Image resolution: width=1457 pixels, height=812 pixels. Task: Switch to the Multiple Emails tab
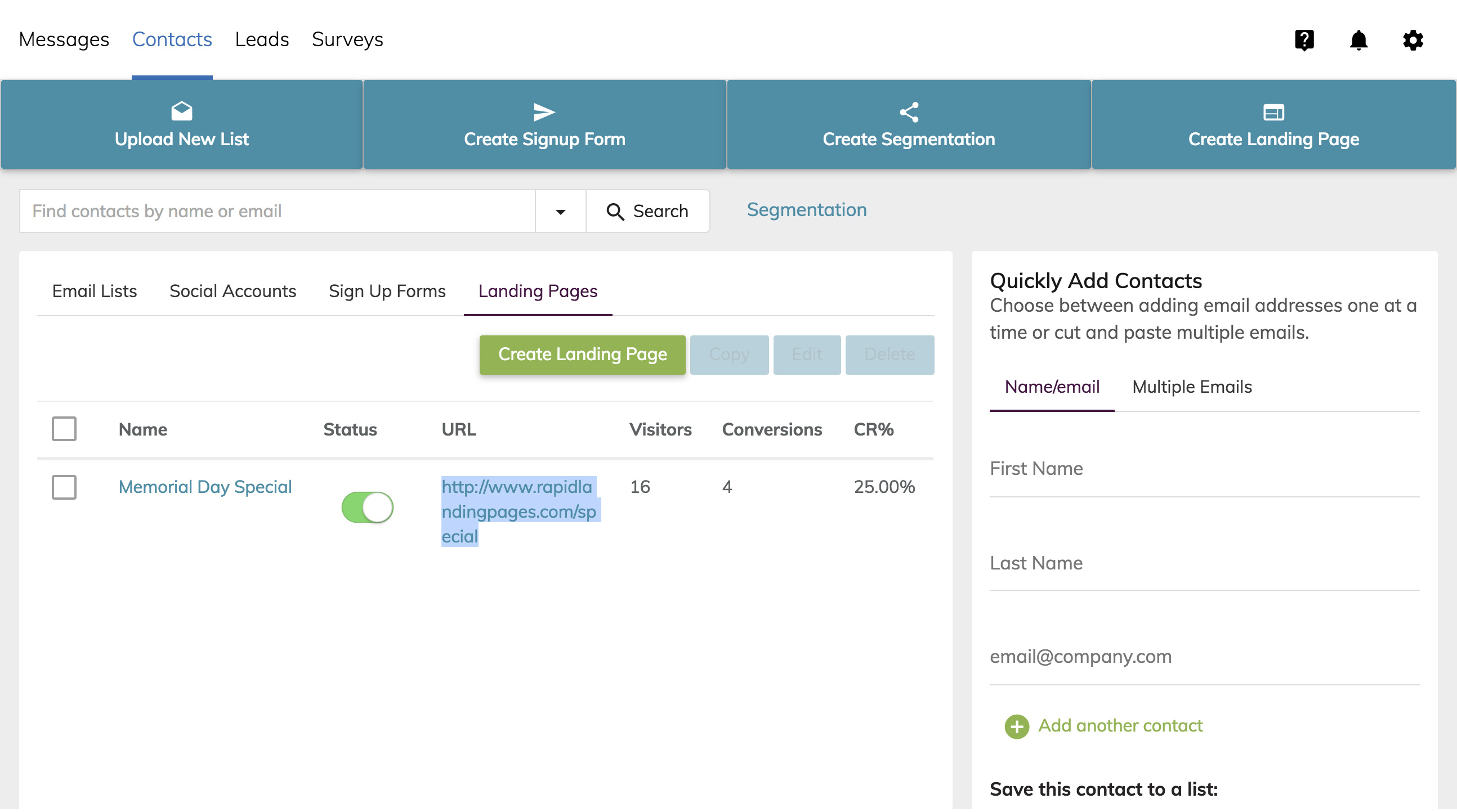[1192, 387]
